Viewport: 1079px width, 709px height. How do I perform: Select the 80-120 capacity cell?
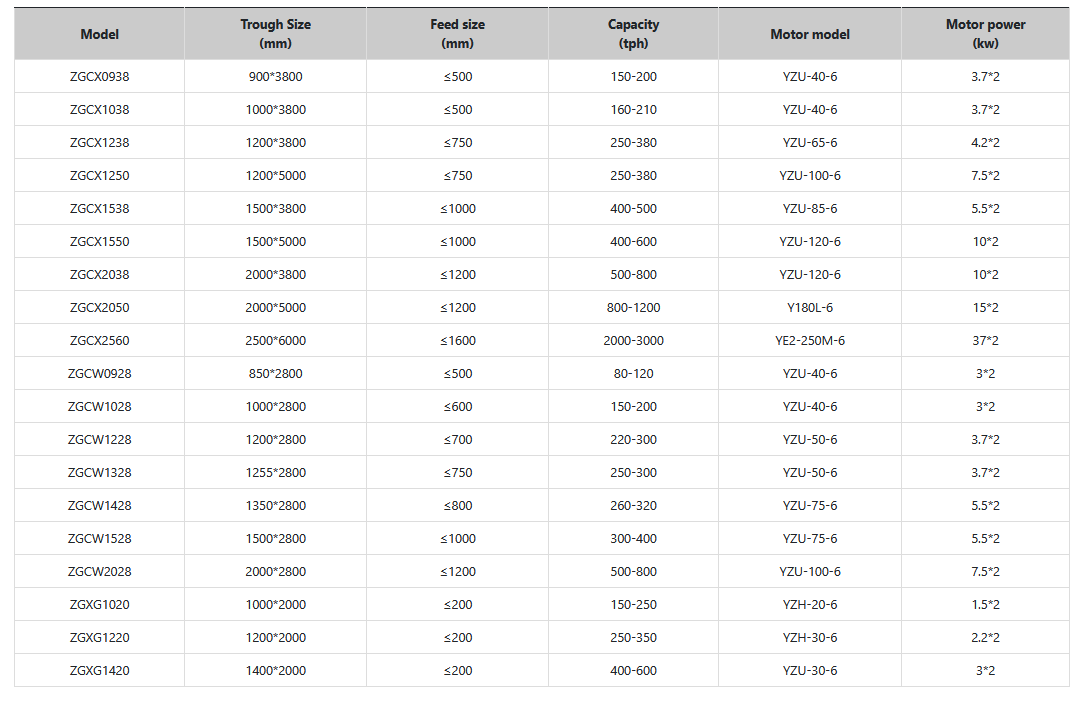point(633,374)
